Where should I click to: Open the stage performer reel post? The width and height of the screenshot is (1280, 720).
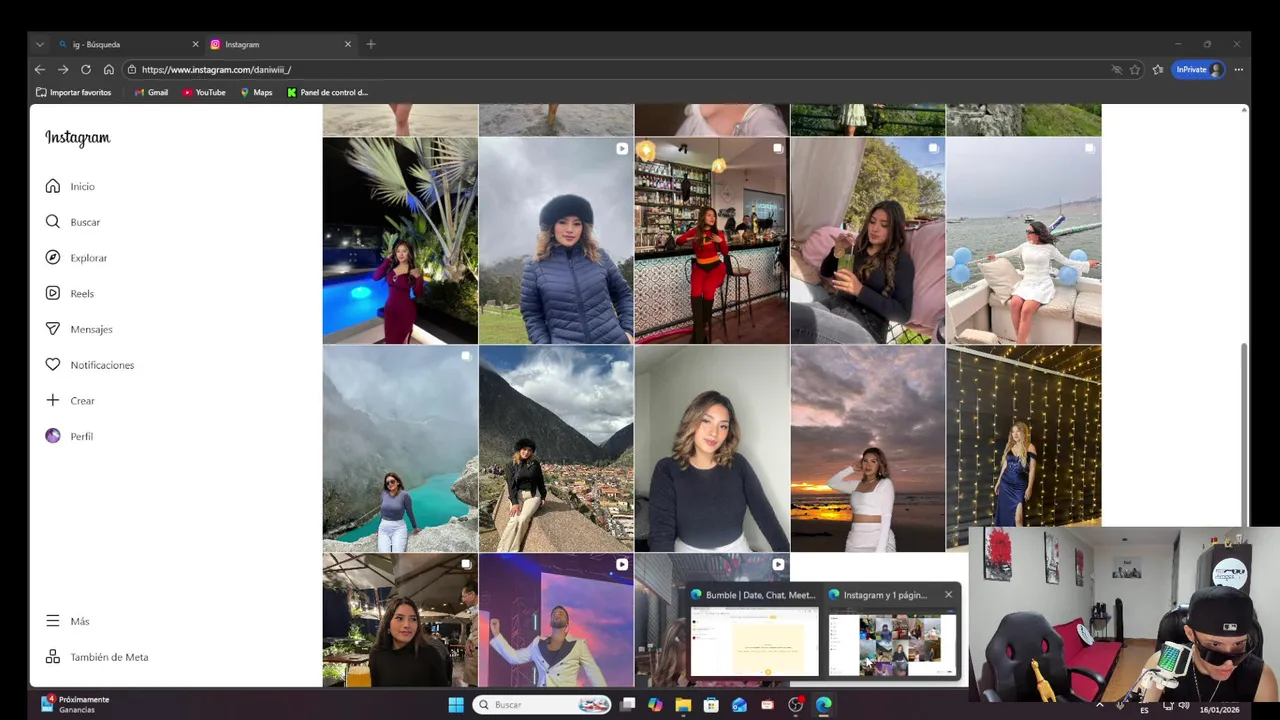pos(556,620)
